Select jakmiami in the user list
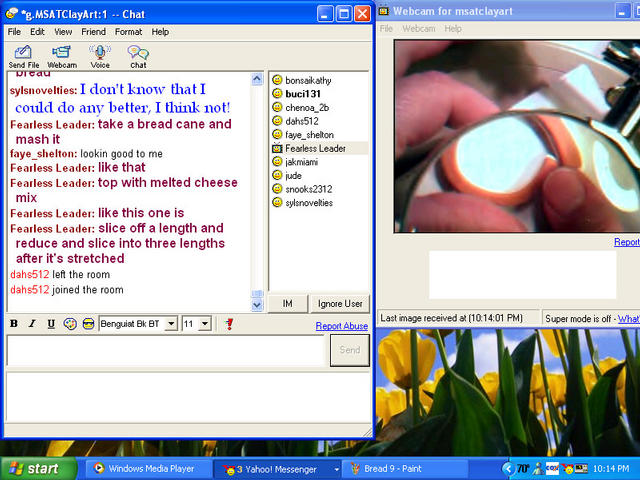The height and width of the screenshot is (480, 640). 302,162
